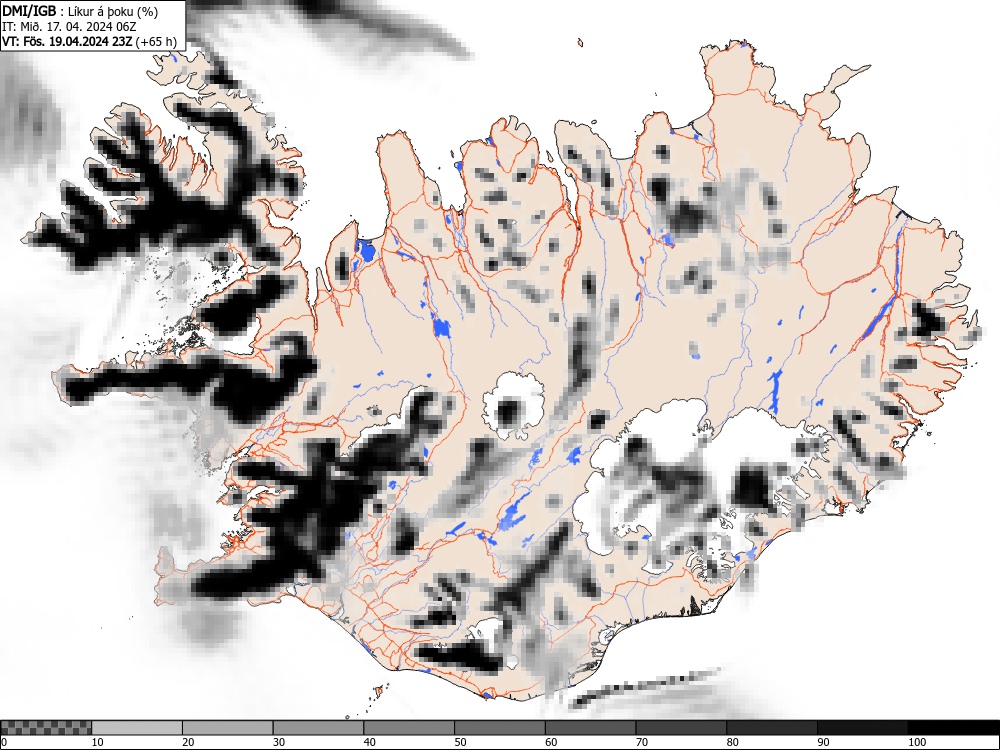Select the 60–70 dark gray legend segment
The height and width of the screenshot is (750, 1000).
click(x=590, y=728)
